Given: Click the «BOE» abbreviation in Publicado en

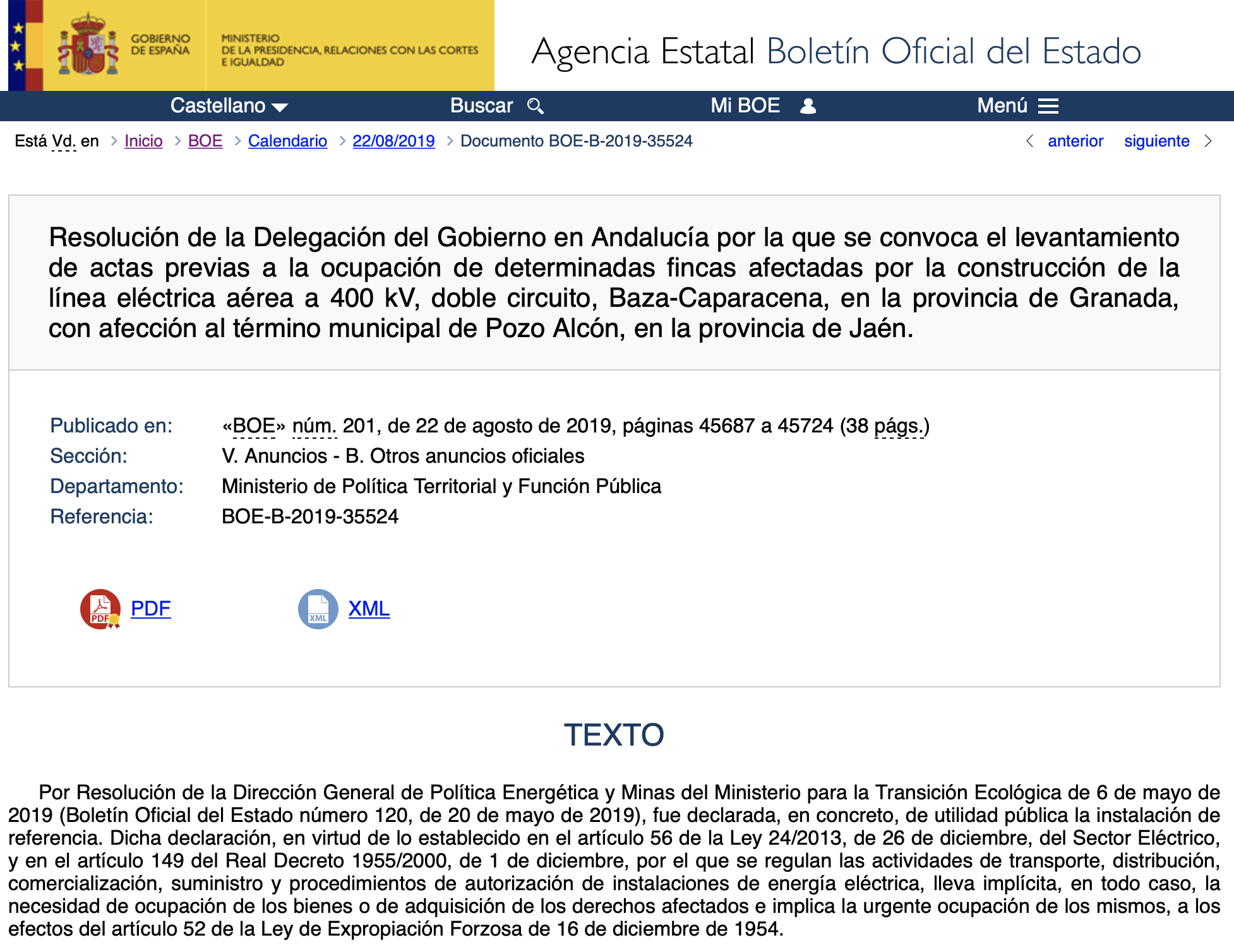Looking at the screenshot, I should coord(254,426).
